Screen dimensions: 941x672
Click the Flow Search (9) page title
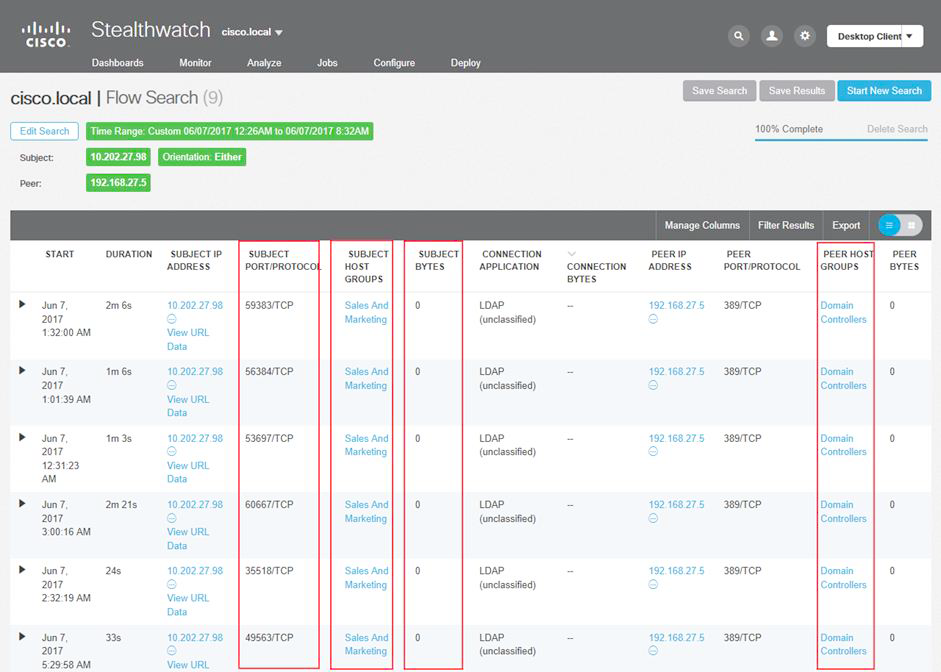164,98
